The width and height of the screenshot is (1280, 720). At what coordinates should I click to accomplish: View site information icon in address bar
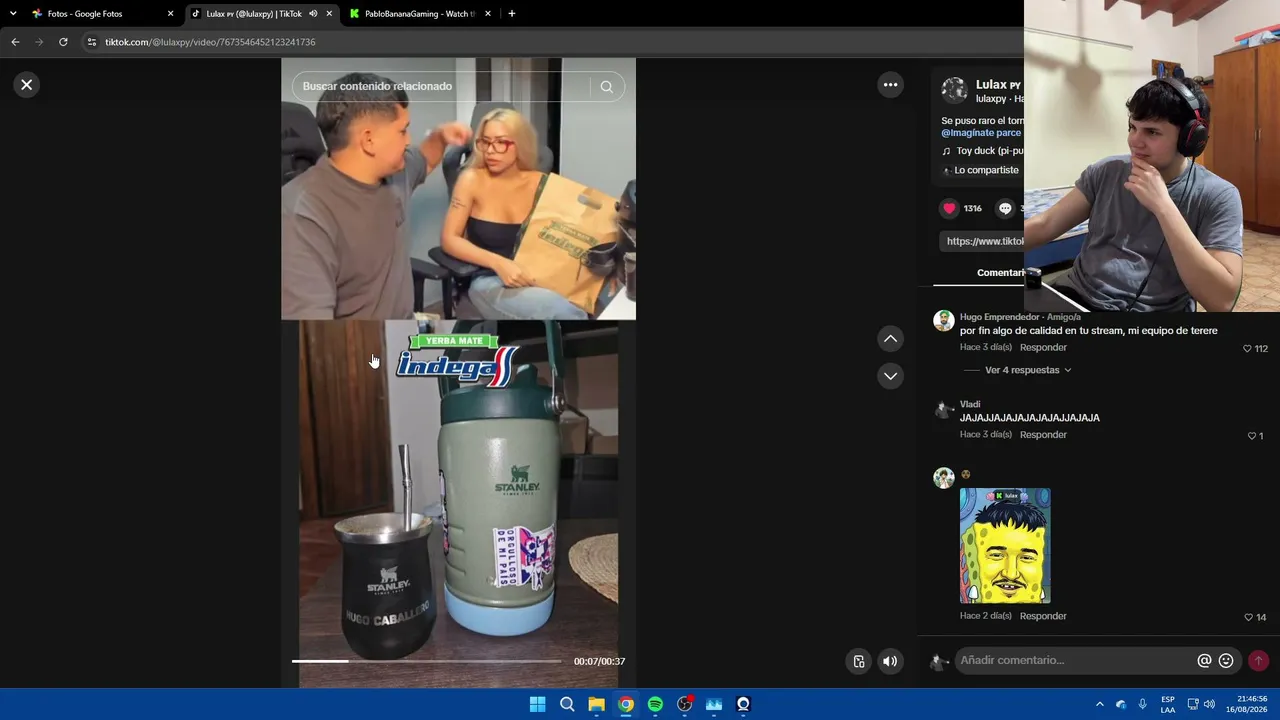pyautogui.click(x=92, y=42)
